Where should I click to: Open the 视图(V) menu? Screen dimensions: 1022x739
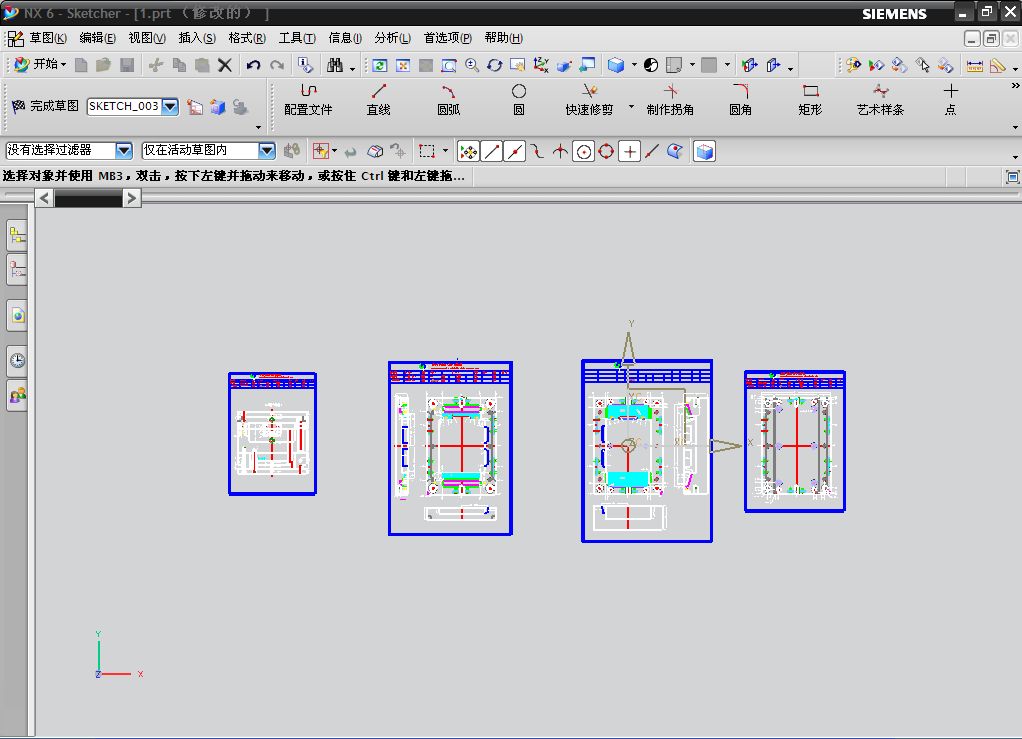click(147, 38)
